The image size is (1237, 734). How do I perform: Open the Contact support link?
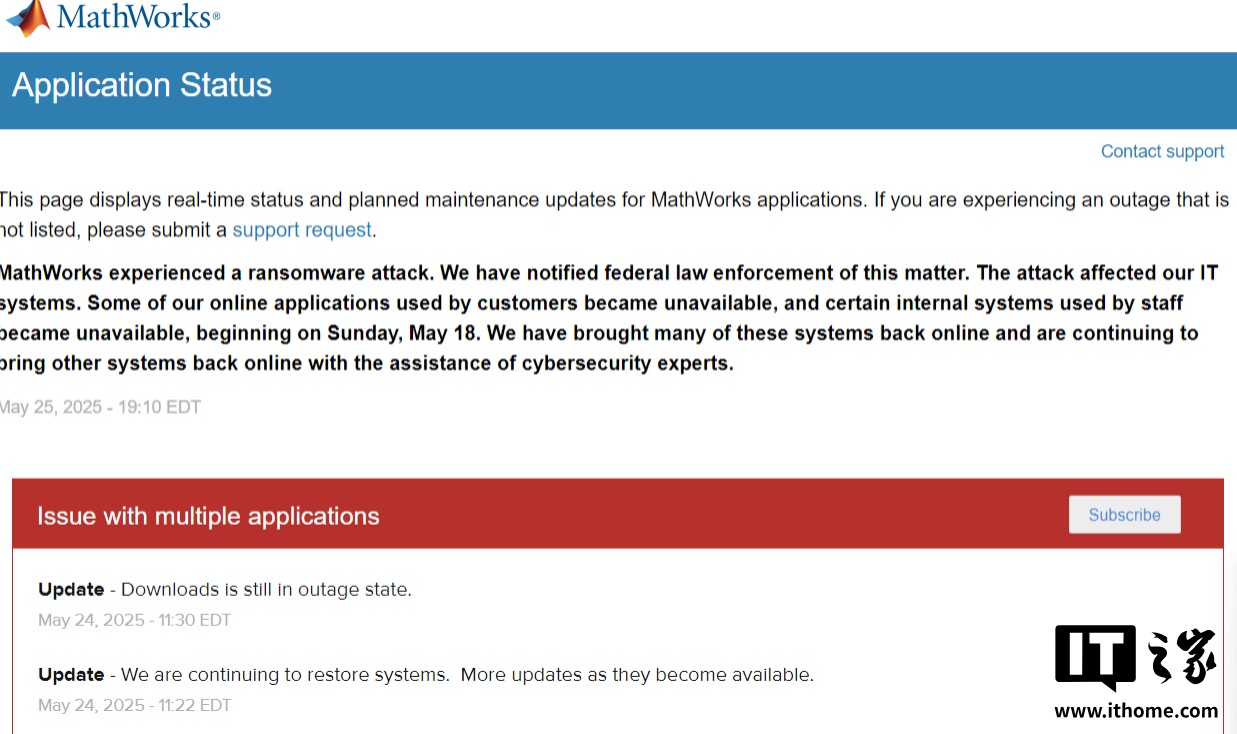pyautogui.click(x=1162, y=151)
